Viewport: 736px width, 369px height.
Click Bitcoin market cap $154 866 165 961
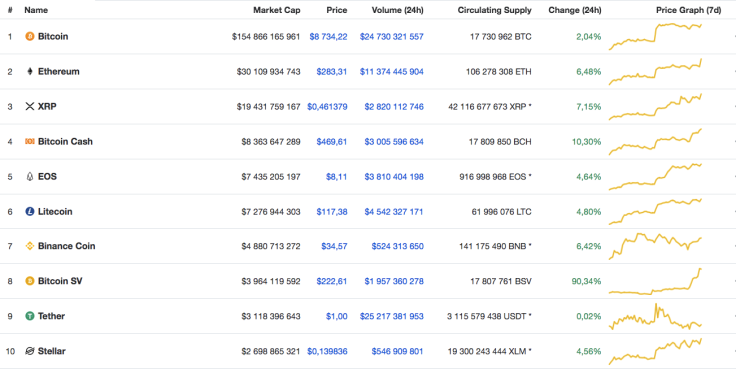(x=266, y=37)
